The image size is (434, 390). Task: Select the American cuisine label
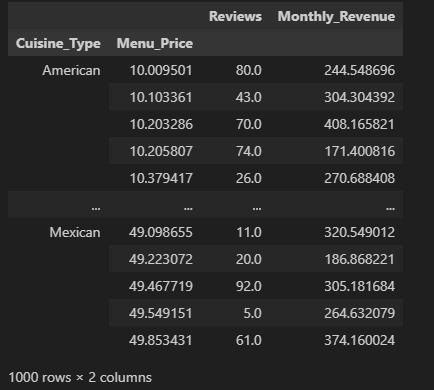(71, 70)
